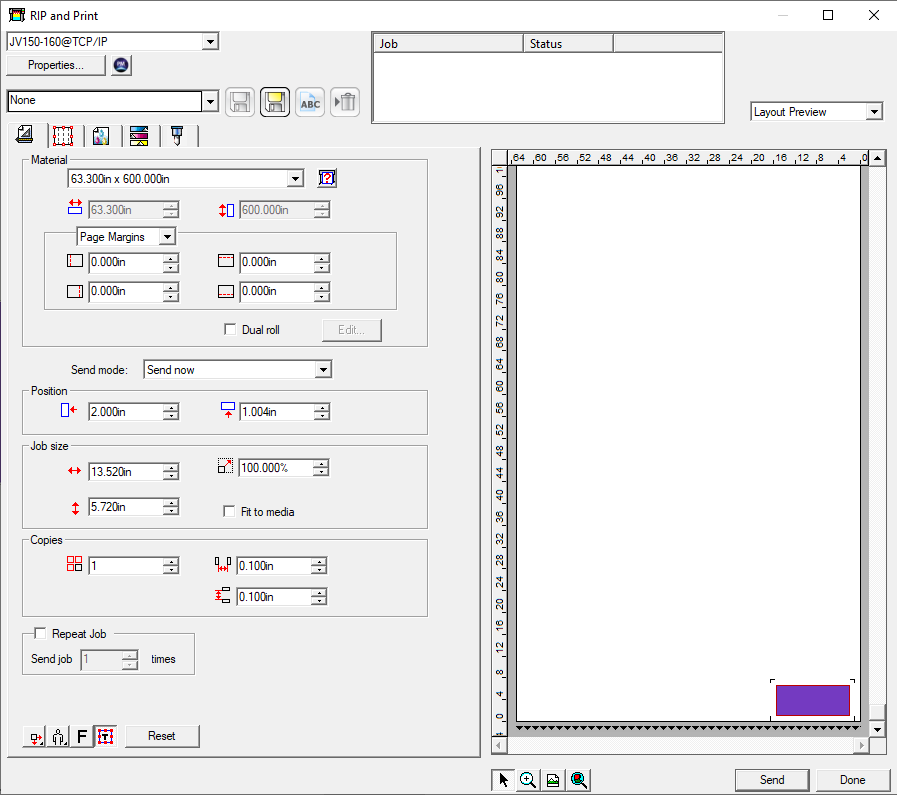Open the cutter/contour tab

click(x=177, y=136)
